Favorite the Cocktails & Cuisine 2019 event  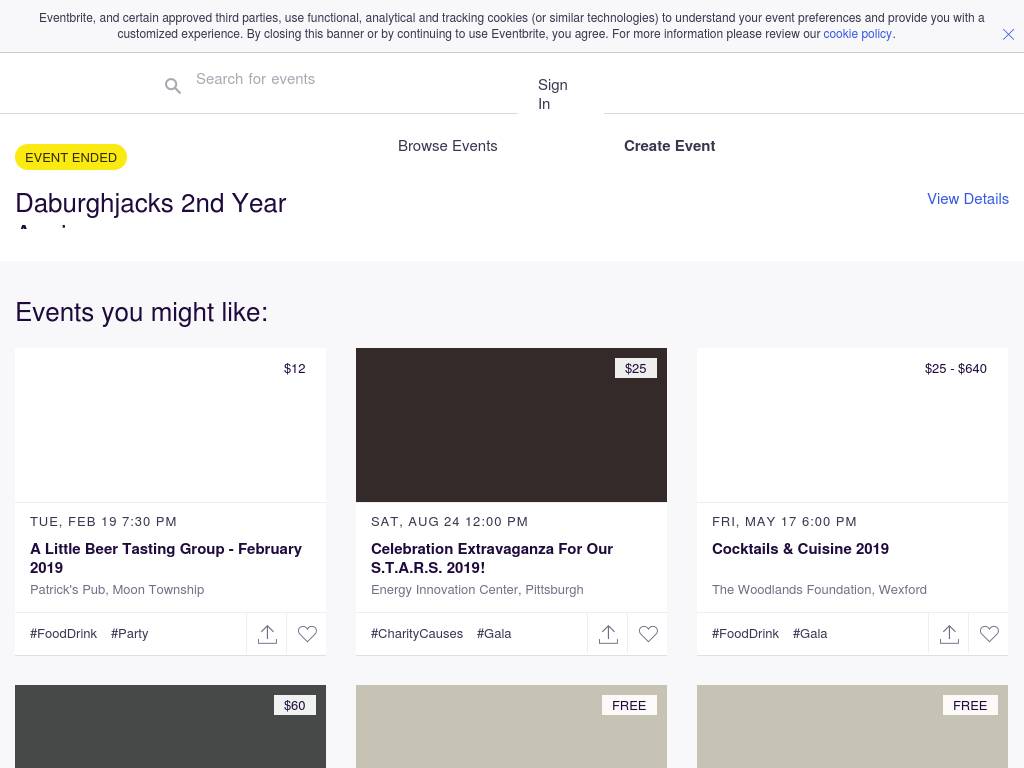(989, 634)
